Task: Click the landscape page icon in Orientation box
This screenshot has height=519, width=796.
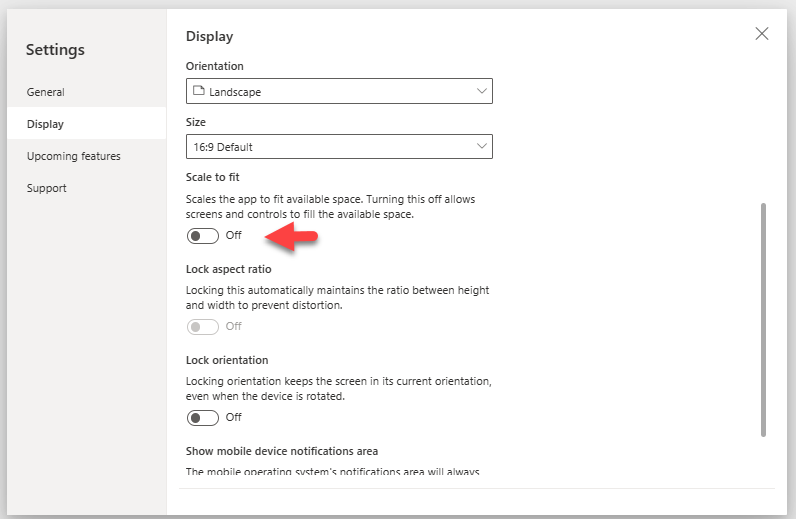Action: (x=199, y=91)
